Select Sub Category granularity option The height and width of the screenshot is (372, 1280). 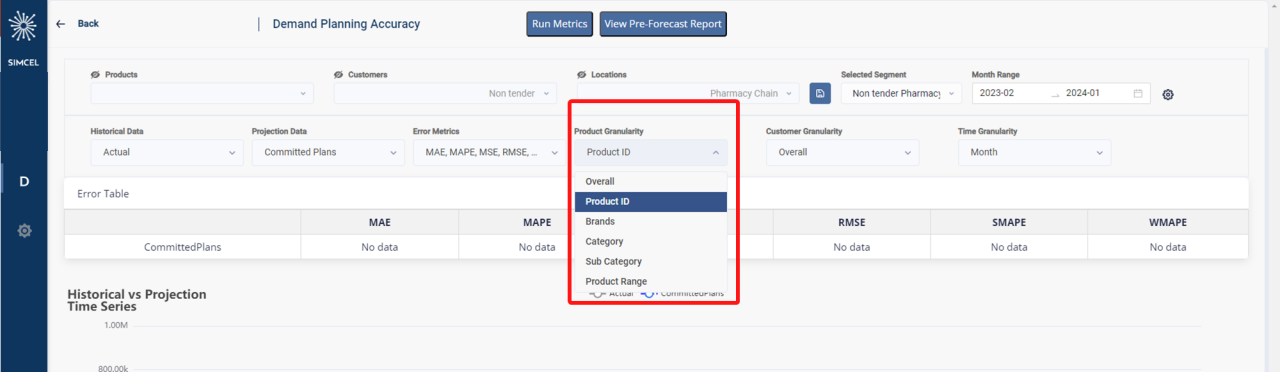tap(651, 261)
